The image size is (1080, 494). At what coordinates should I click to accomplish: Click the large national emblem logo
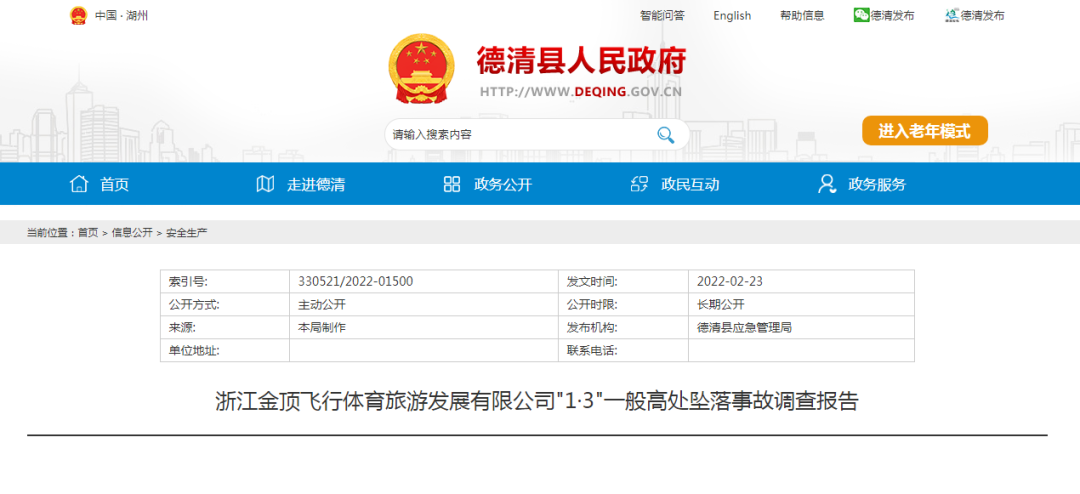[x=422, y=69]
